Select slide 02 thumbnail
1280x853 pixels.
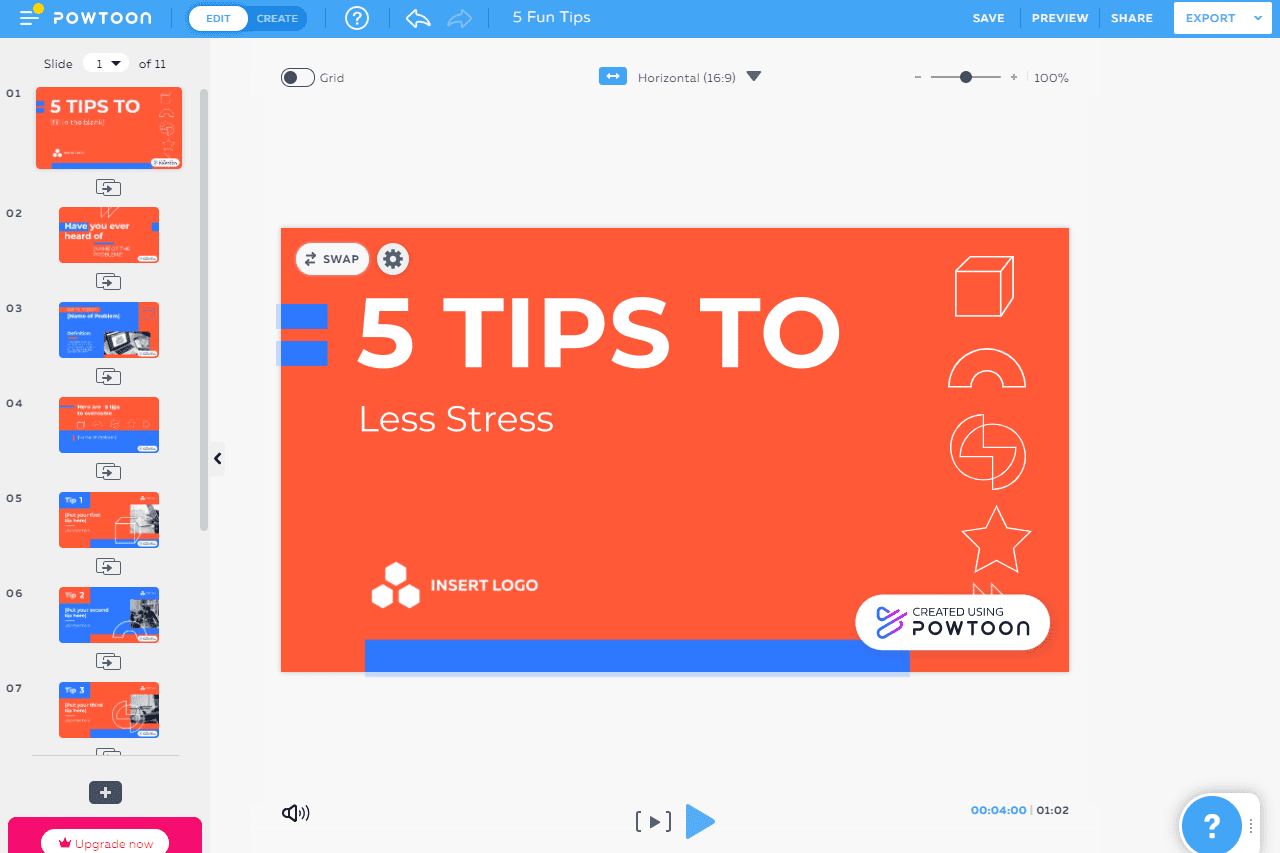pos(109,235)
